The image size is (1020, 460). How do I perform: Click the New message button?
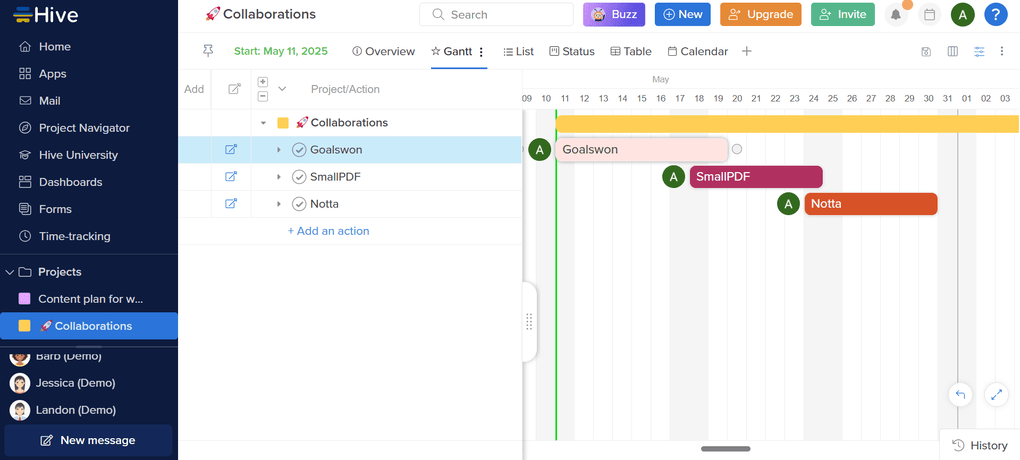coord(88,440)
